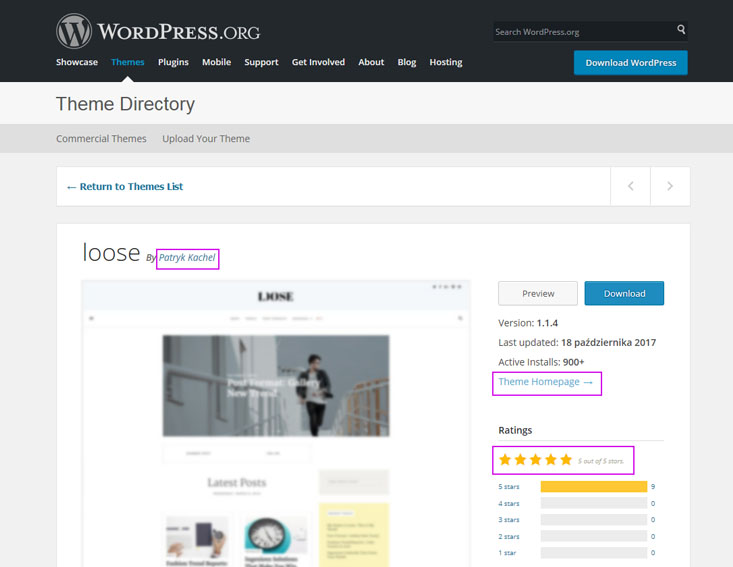Click the Preview button

(x=538, y=294)
